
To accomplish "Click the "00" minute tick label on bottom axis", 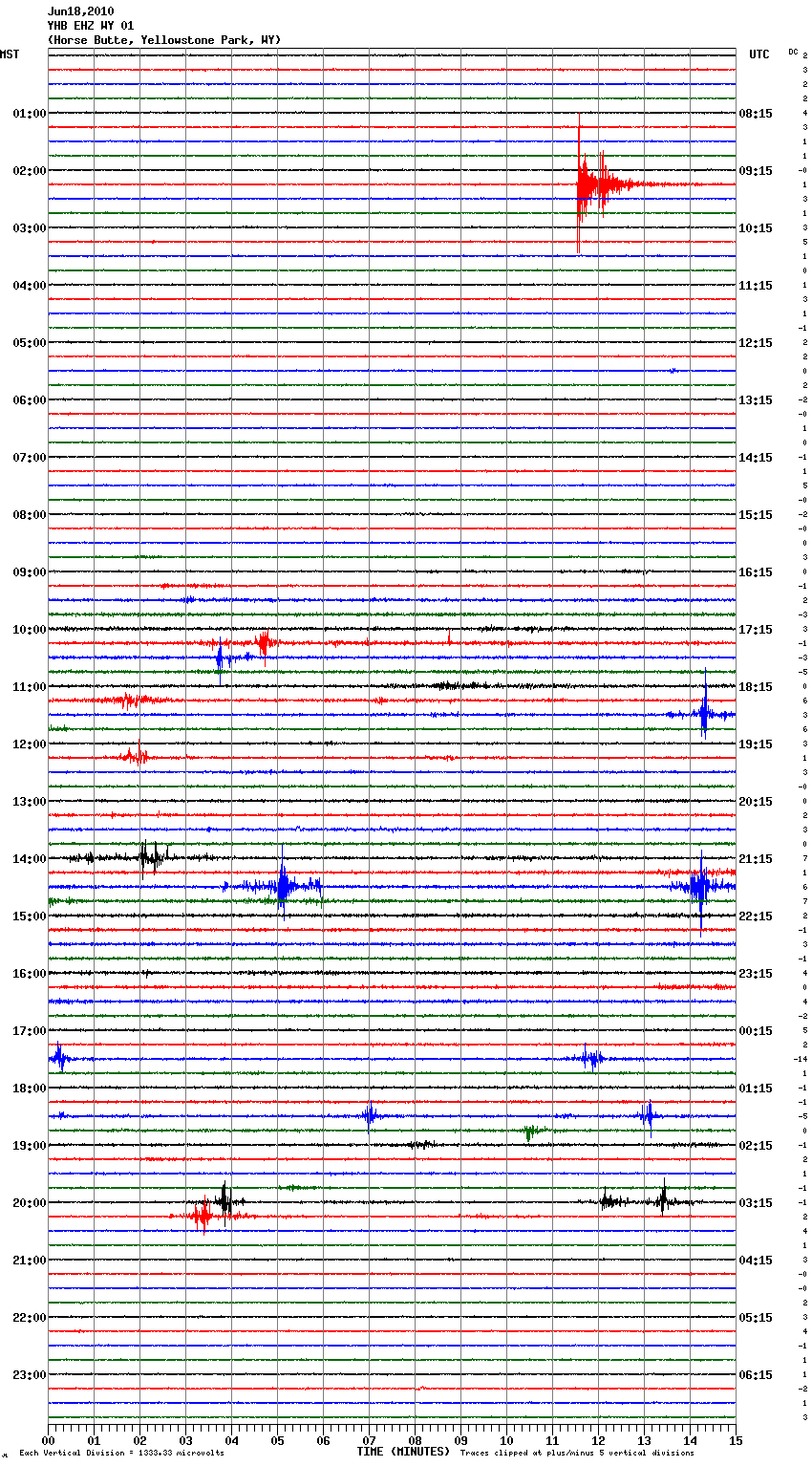I will click(48, 1440).
